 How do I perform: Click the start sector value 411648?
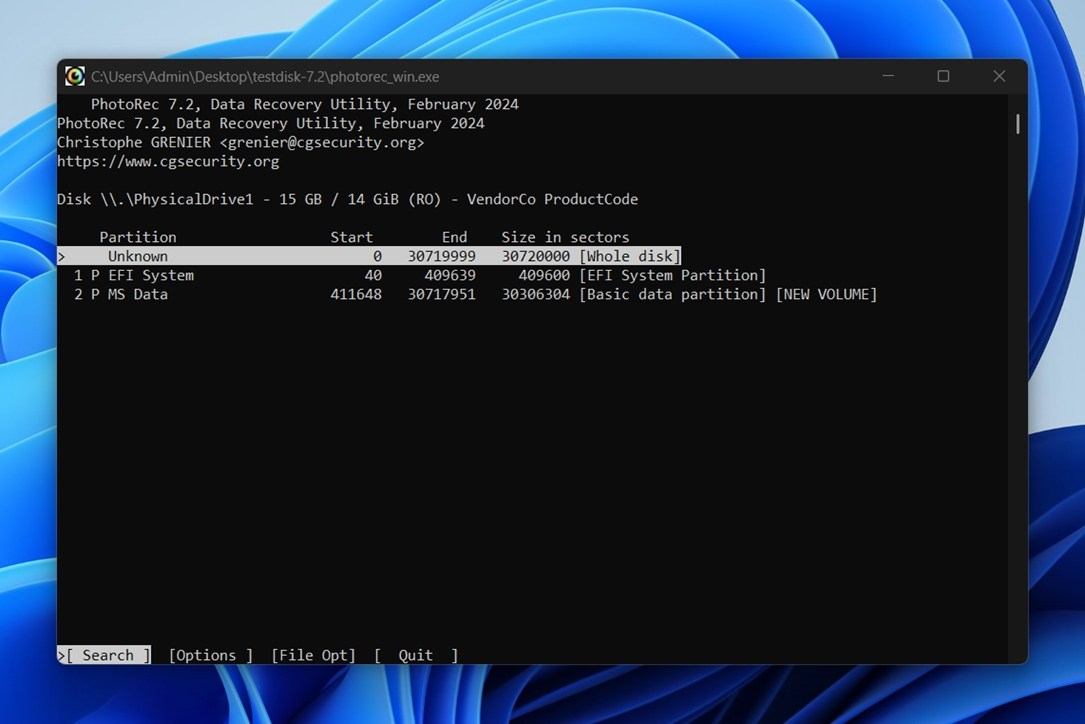[356, 294]
